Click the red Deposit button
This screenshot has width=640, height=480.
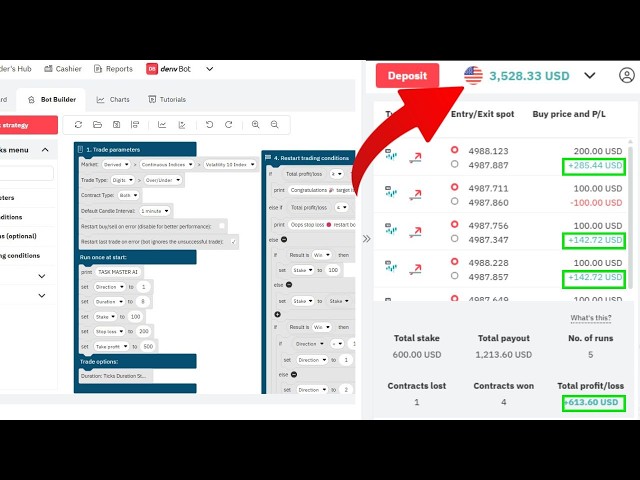tap(407, 76)
